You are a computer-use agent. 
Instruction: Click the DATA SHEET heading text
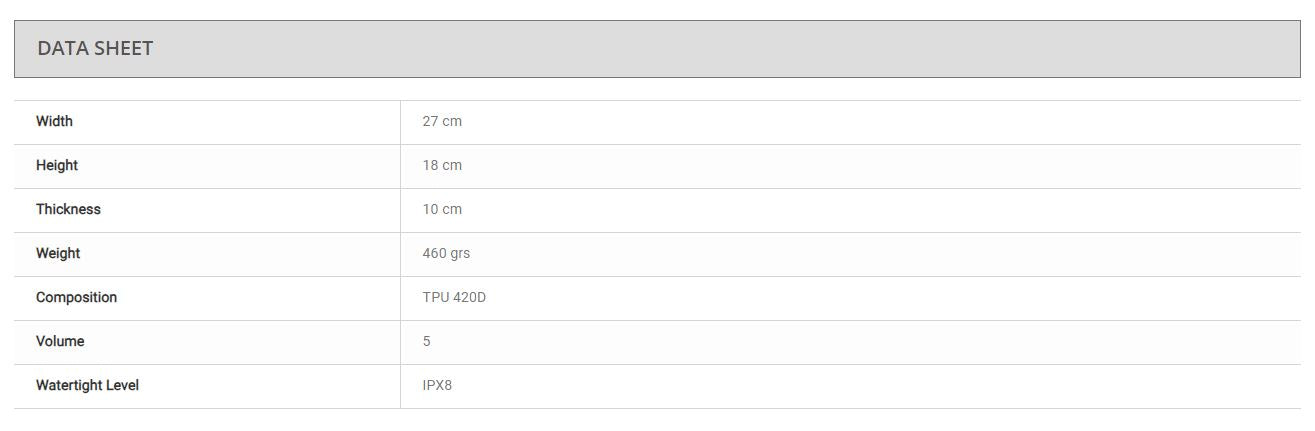(x=95, y=49)
